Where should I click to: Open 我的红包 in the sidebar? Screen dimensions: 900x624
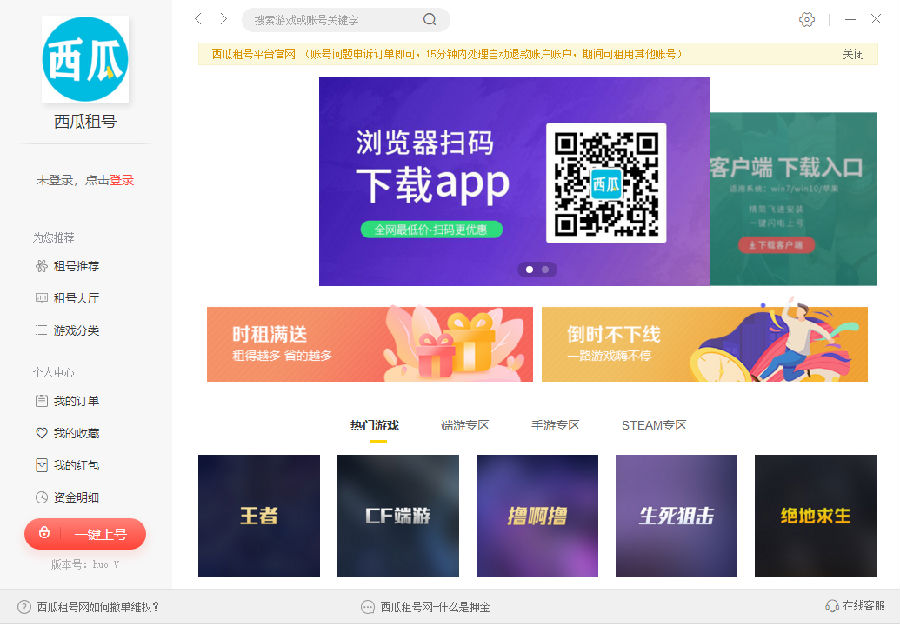point(76,466)
